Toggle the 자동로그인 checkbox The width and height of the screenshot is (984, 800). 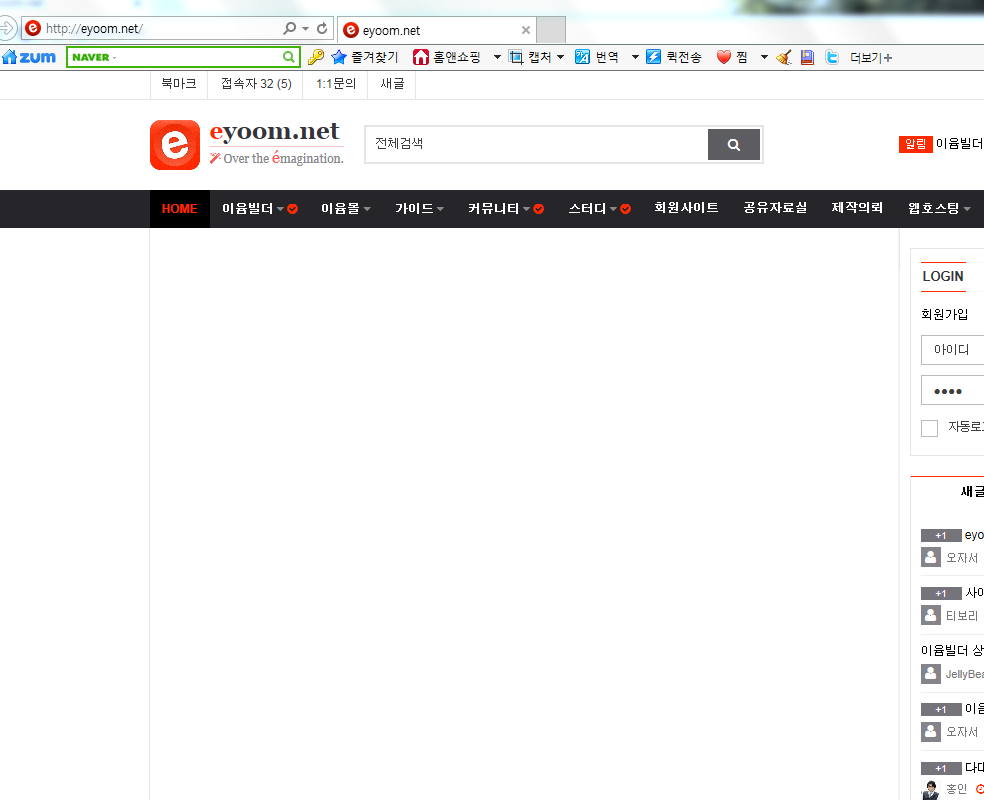(x=929, y=428)
